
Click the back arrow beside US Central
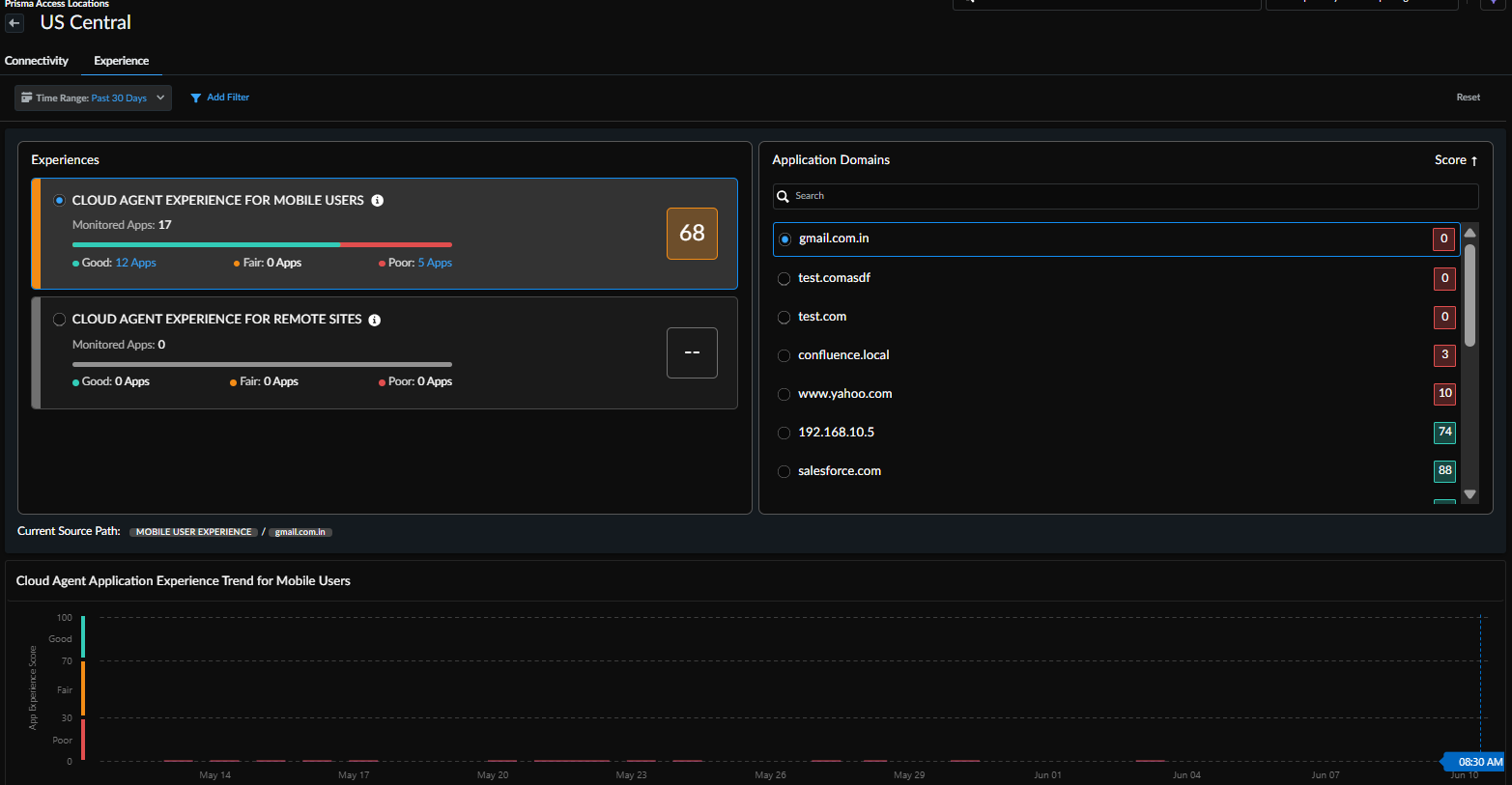(x=14, y=23)
